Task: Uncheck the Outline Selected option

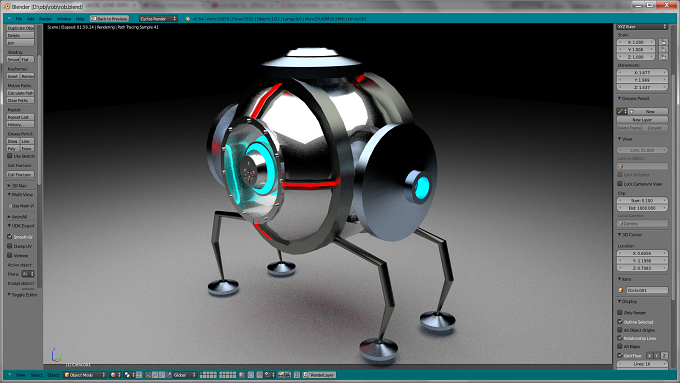Action: 620,321
